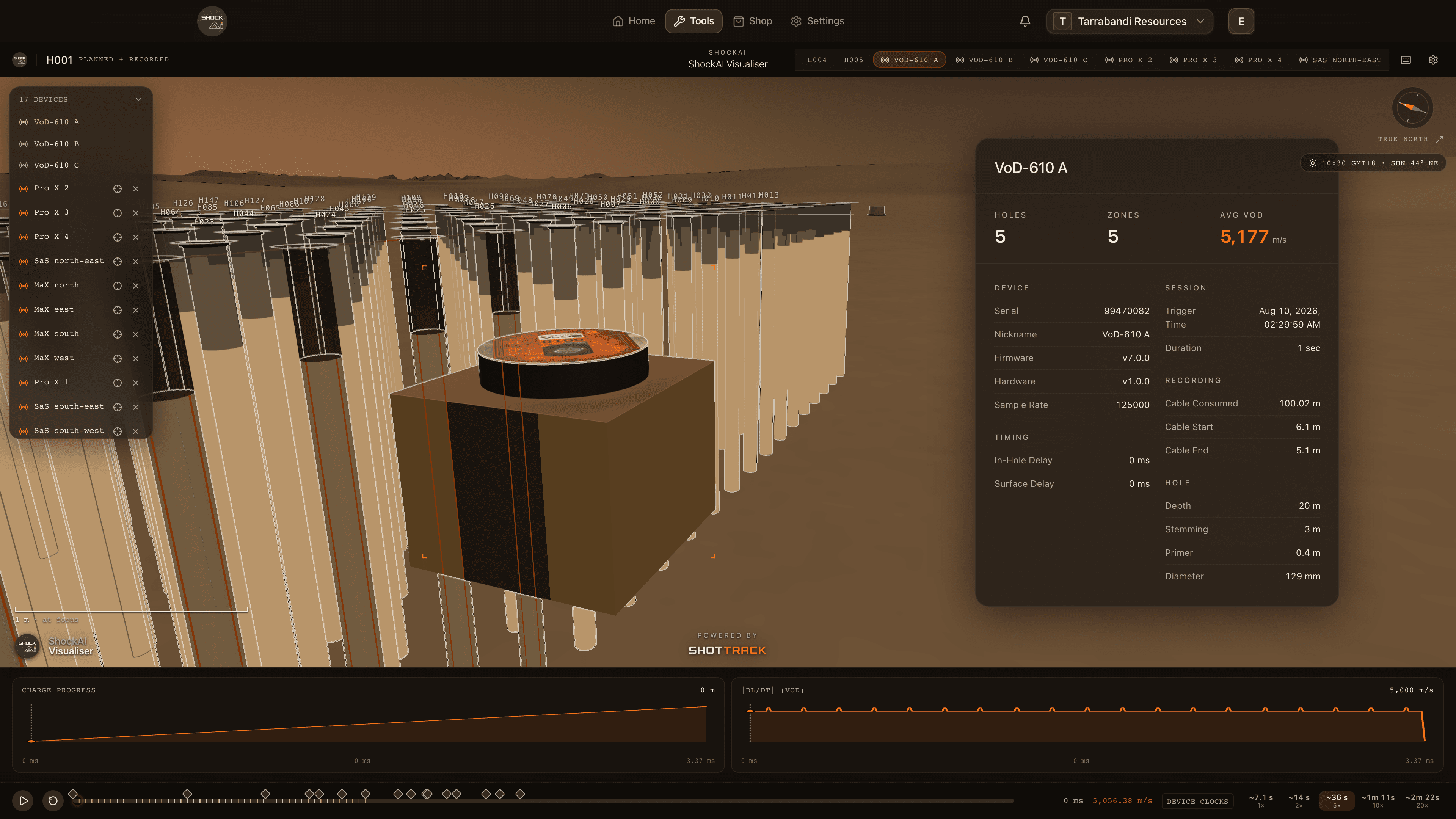
Task: Click the Avg VoD value 5,177 m/s
Action: pyautogui.click(x=1252, y=236)
